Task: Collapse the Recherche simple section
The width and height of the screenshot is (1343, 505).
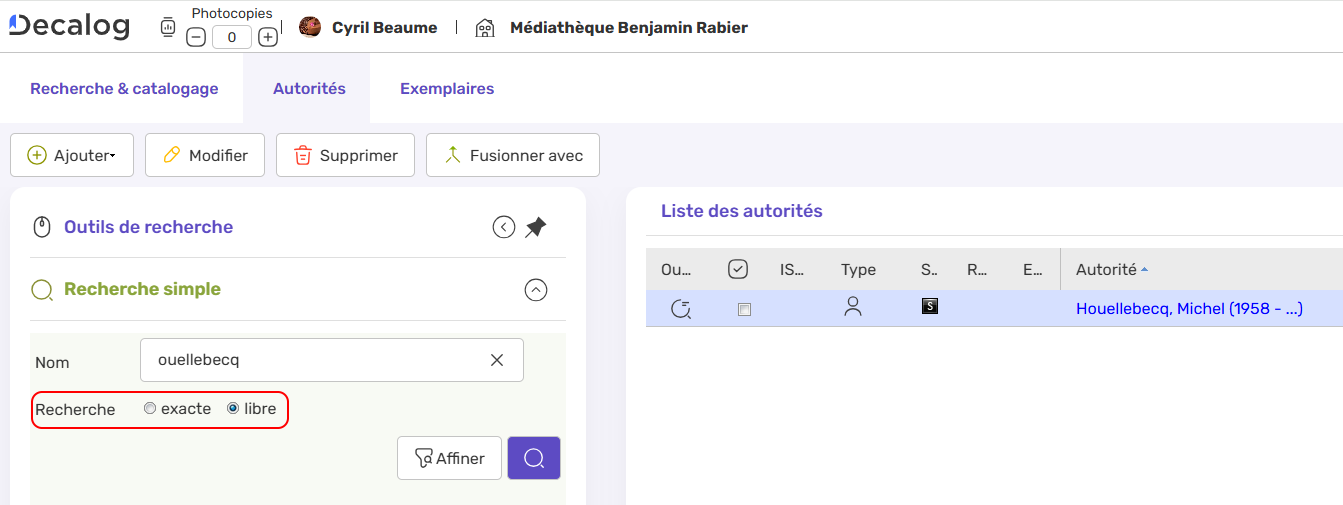Action: pos(536,290)
